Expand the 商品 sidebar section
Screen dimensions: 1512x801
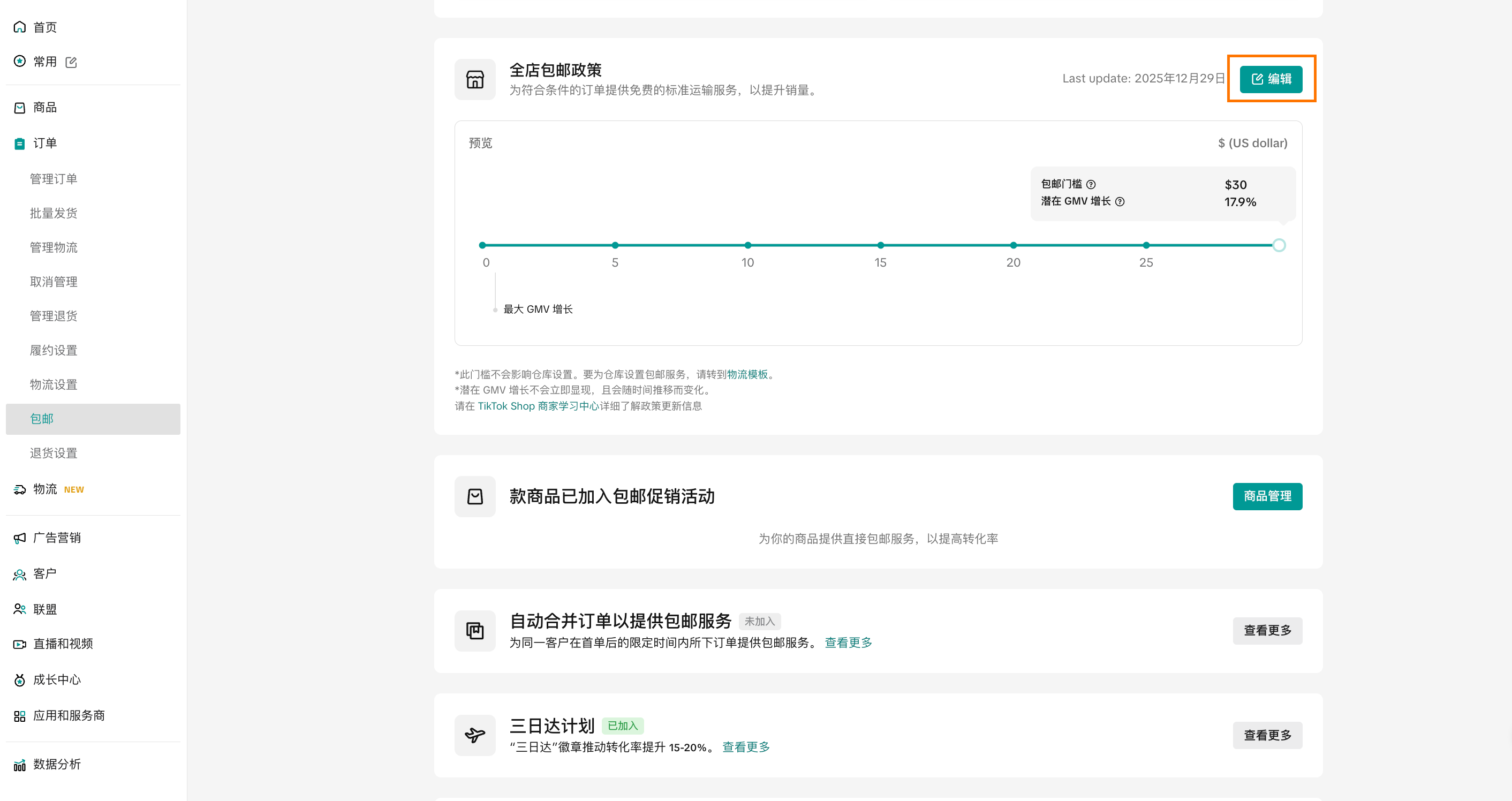click(44, 108)
